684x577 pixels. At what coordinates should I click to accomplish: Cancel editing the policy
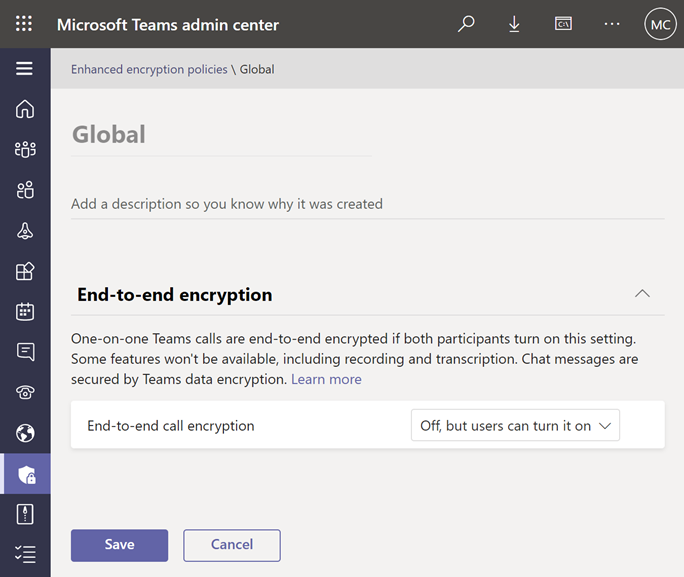pyautogui.click(x=232, y=545)
